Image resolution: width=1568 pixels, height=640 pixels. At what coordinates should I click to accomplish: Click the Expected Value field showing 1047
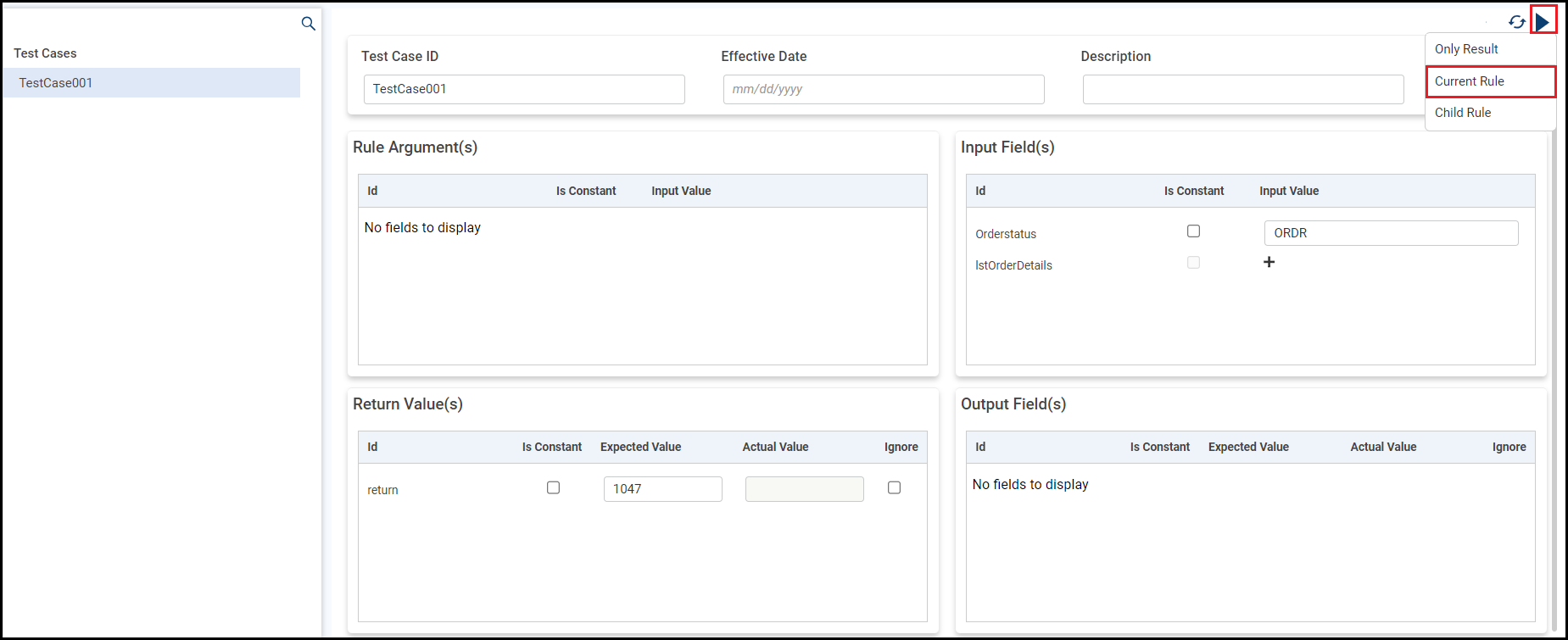tap(662, 489)
